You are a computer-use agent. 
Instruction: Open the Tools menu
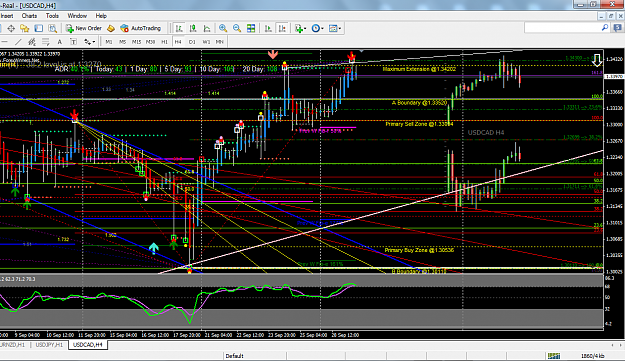(x=52, y=16)
